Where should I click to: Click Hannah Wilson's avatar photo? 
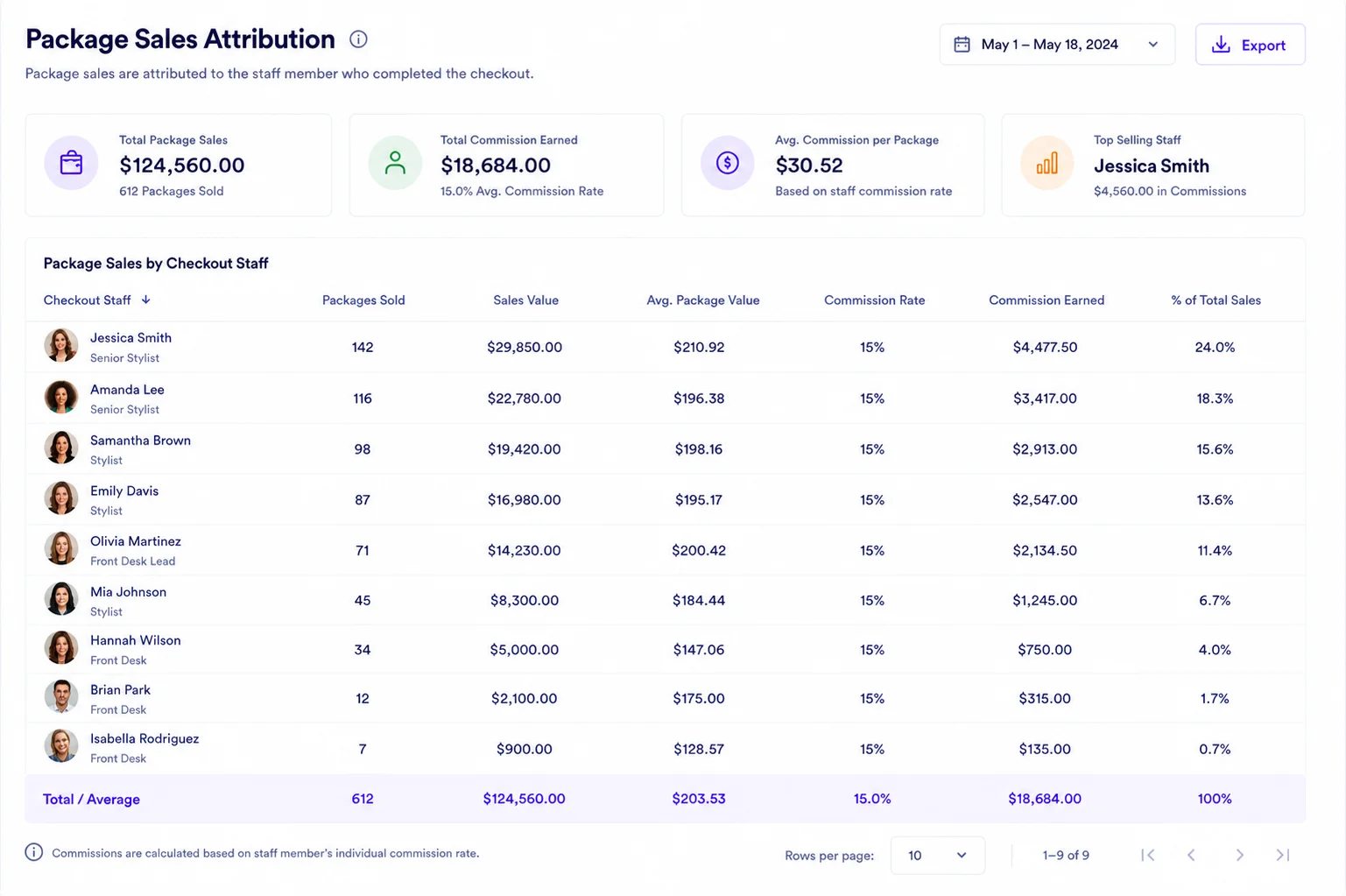point(61,648)
